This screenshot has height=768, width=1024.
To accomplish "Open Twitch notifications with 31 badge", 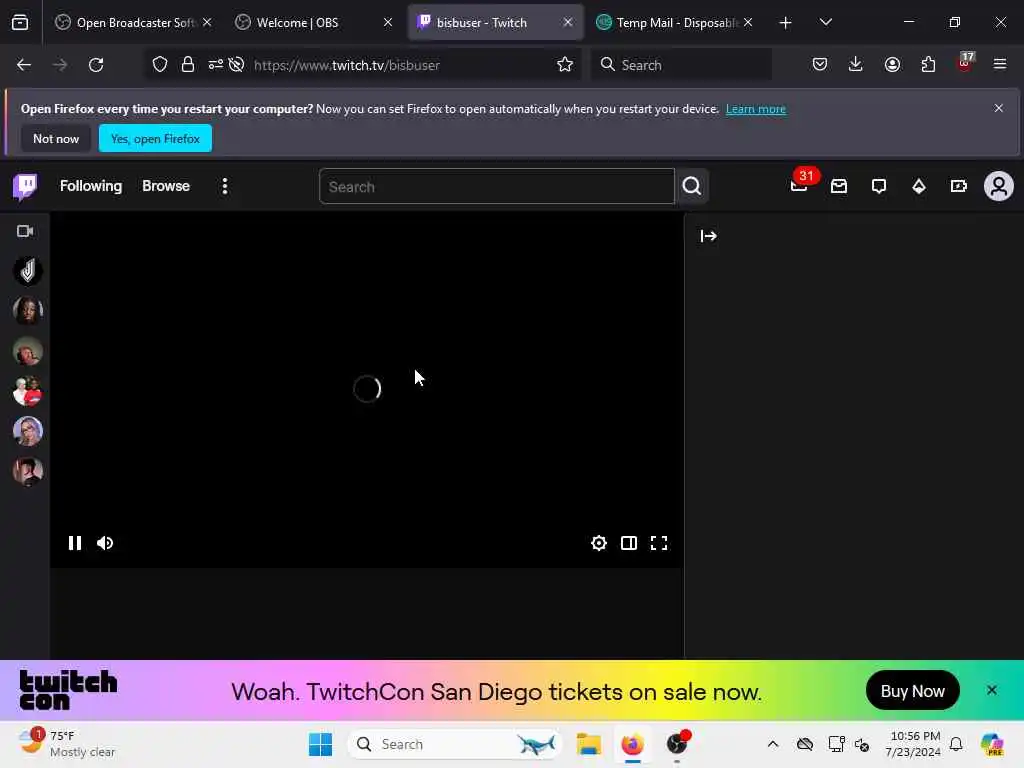I will [799, 186].
